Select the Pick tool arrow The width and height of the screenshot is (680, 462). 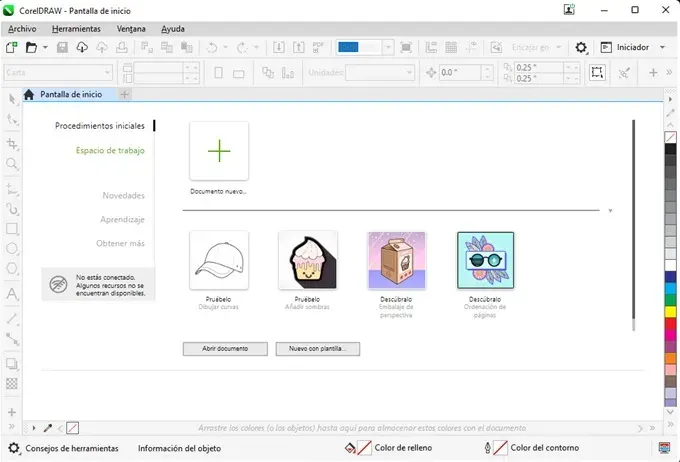tap(12, 99)
